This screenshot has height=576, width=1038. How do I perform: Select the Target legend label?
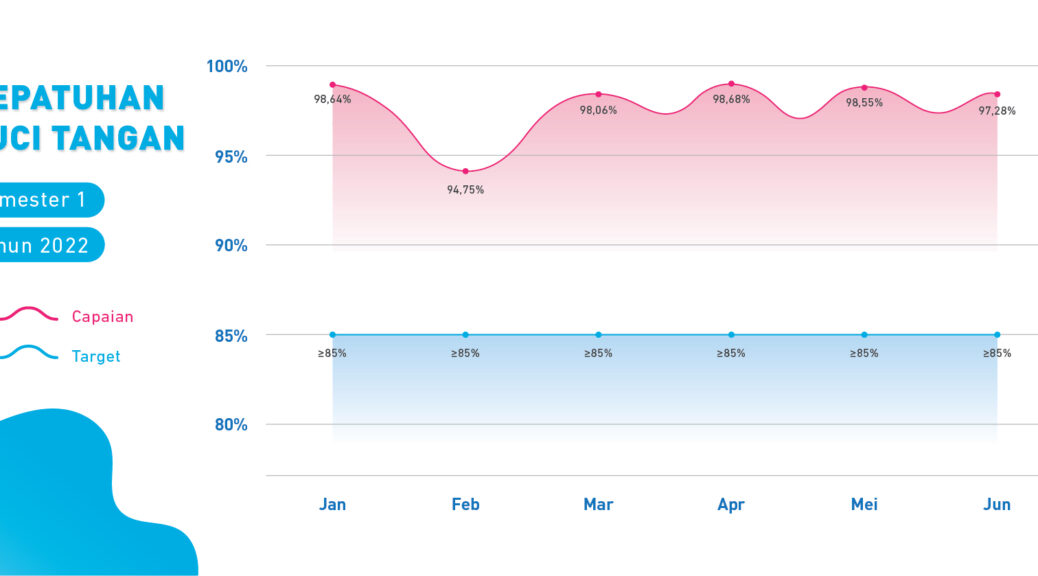tap(96, 356)
